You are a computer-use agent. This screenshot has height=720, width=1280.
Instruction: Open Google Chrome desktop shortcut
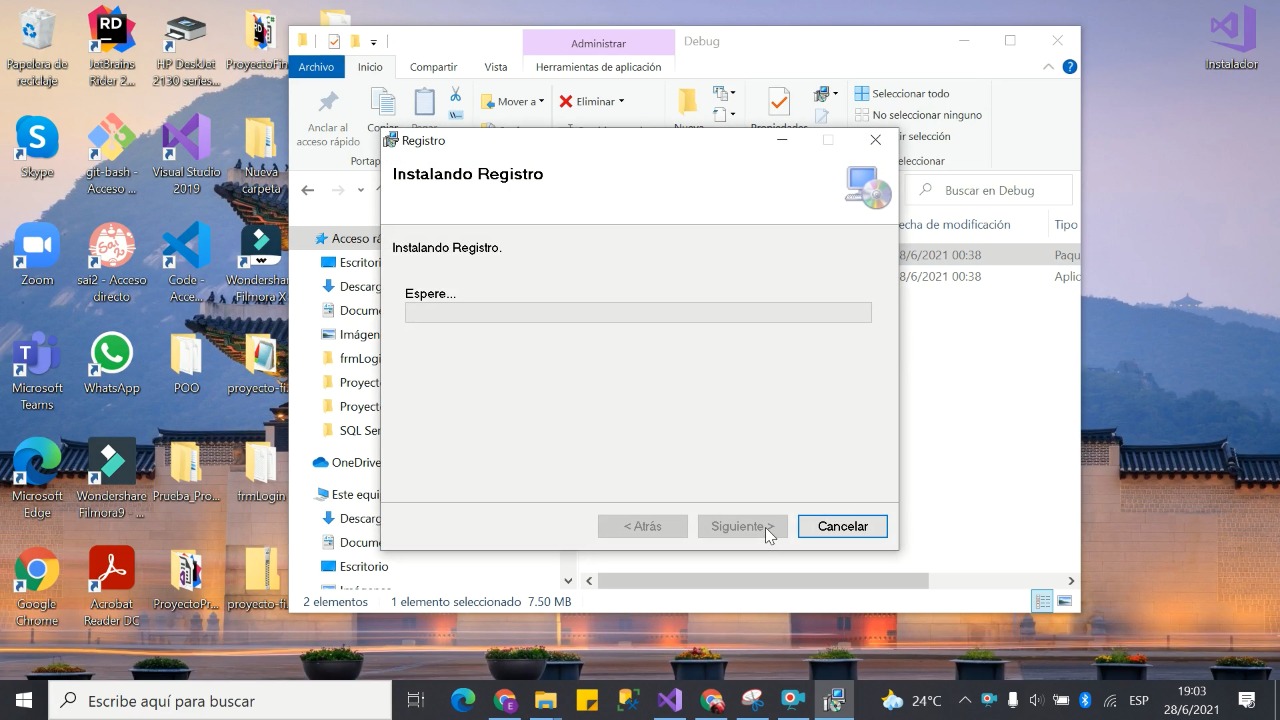coord(37,587)
